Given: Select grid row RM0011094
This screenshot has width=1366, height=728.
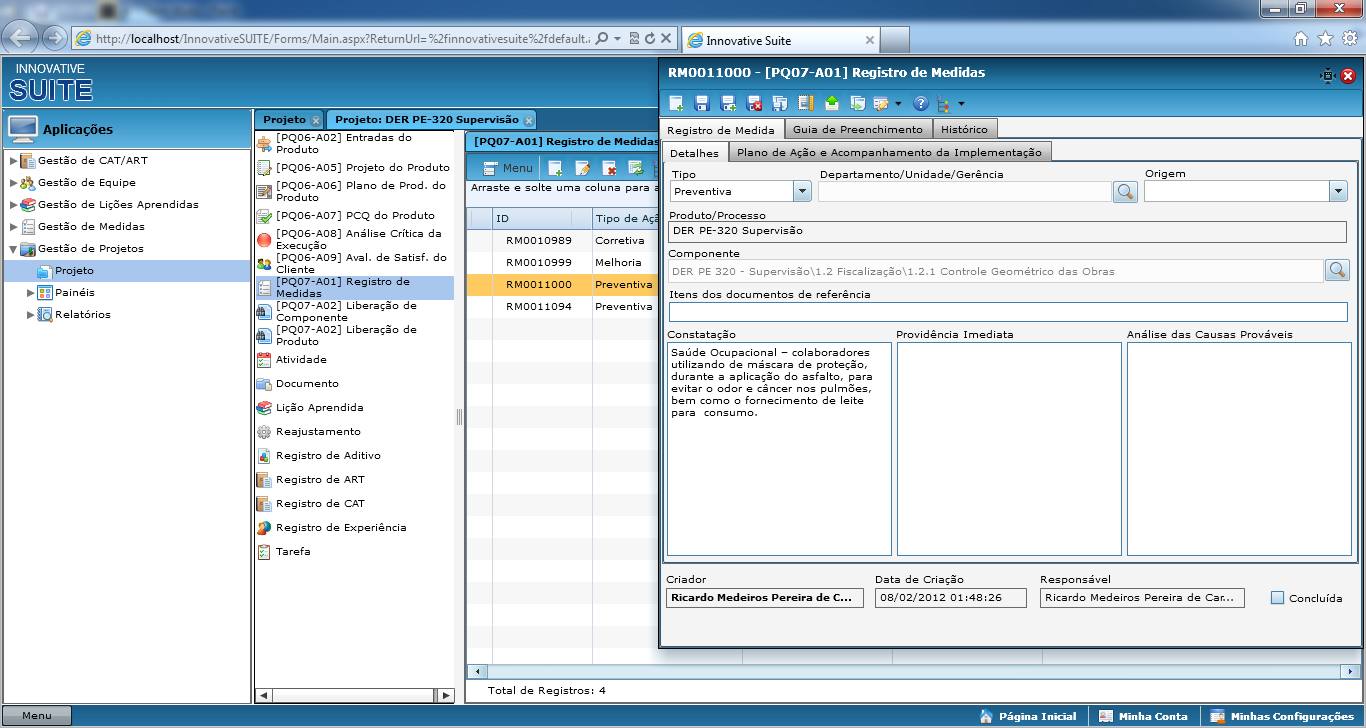Looking at the screenshot, I should tap(563, 307).
